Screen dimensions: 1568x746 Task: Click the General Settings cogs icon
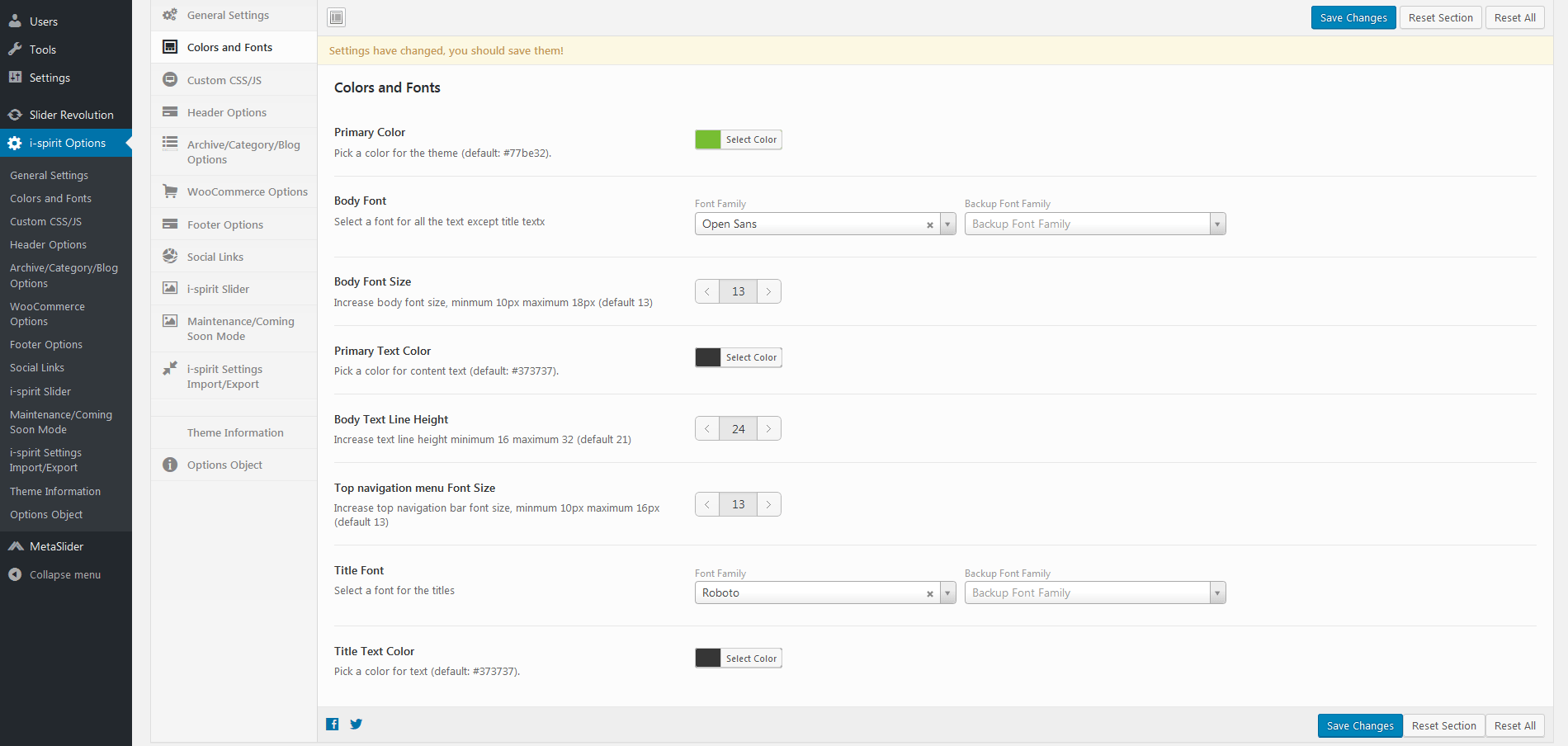coord(170,15)
